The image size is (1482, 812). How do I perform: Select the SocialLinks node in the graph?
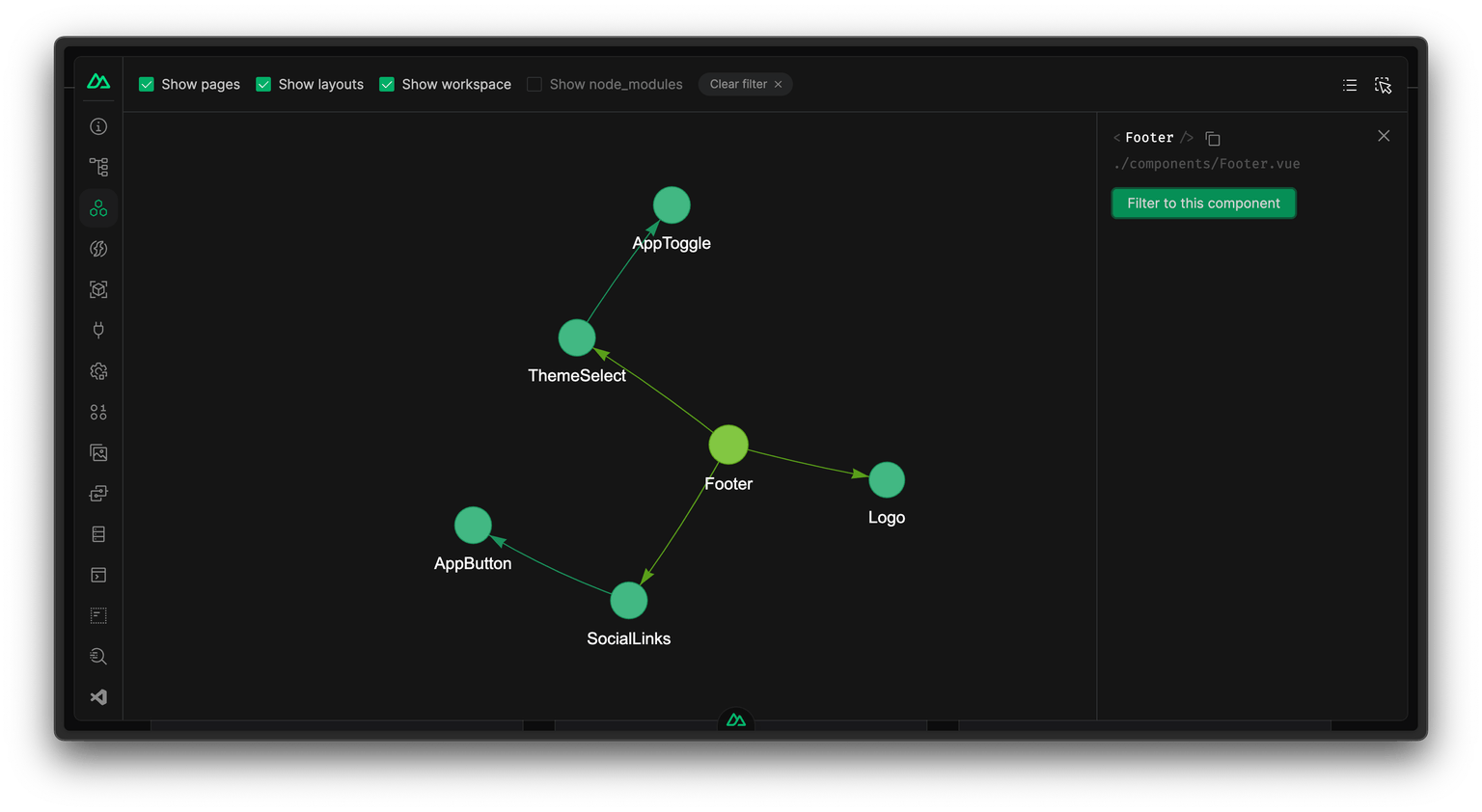tap(628, 600)
